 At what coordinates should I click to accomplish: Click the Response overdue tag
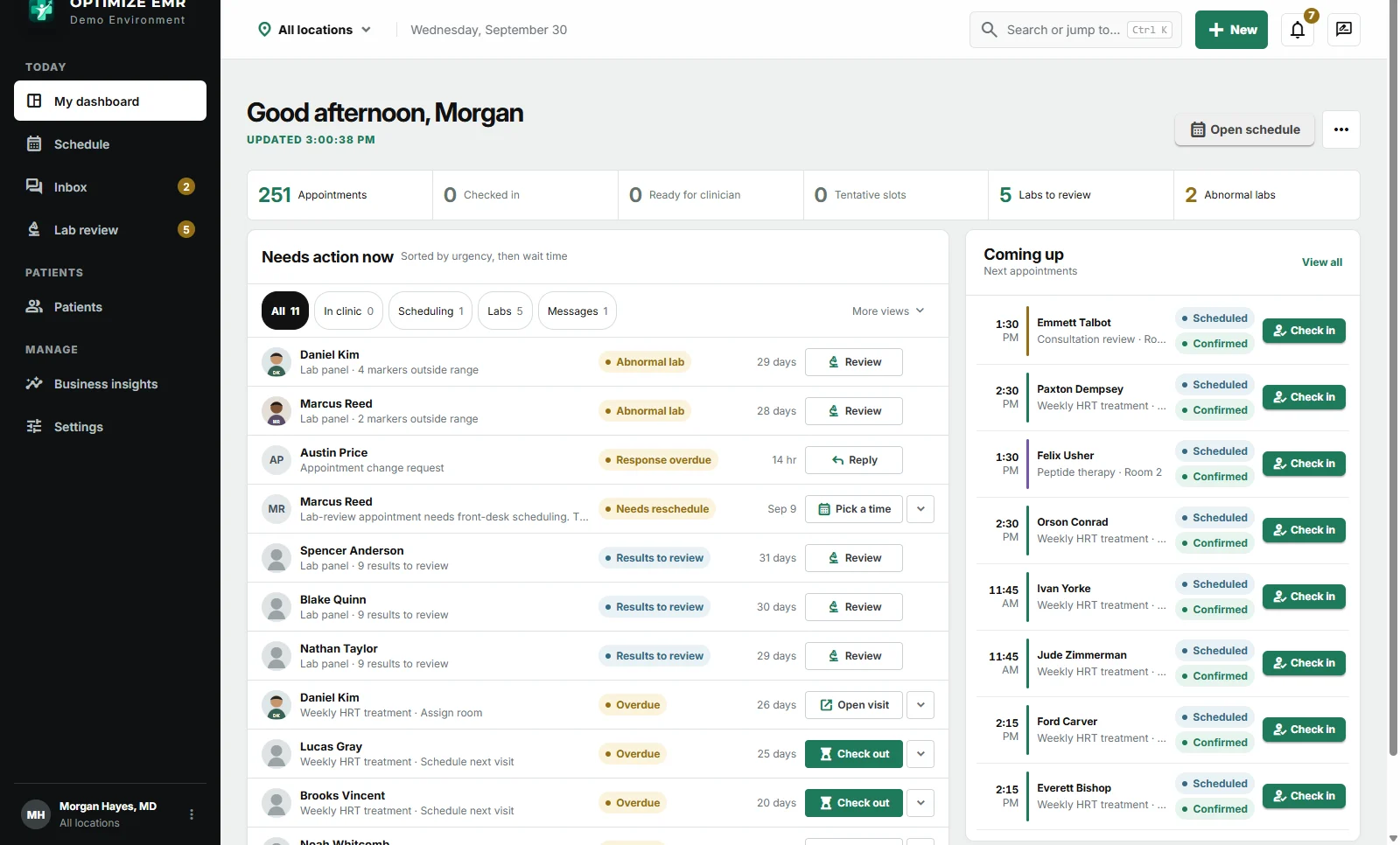pyautogui.click(x=658, y=460)
